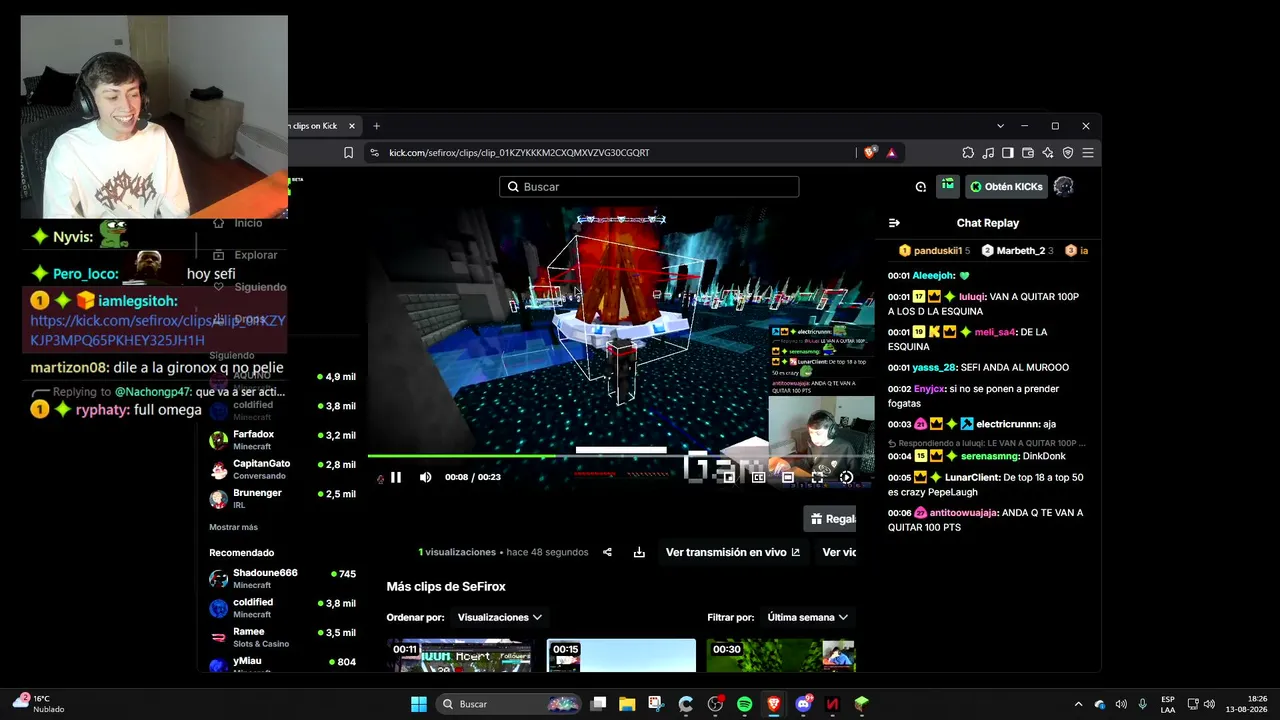Open Brave Shields icon in address bar
This screenshot has height=720, width=1280.
[870, 153]
